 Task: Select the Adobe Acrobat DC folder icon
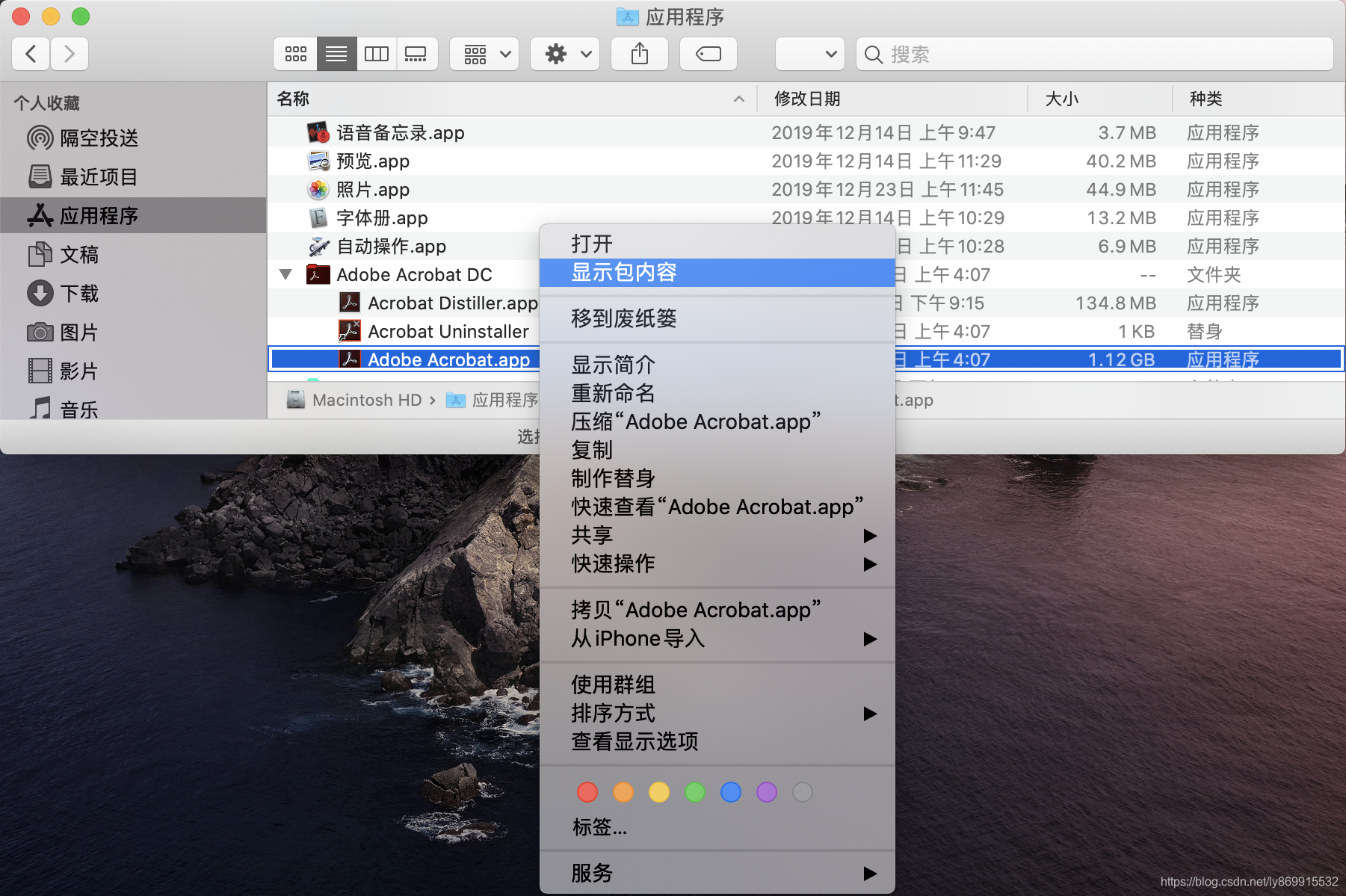(318, 275)
